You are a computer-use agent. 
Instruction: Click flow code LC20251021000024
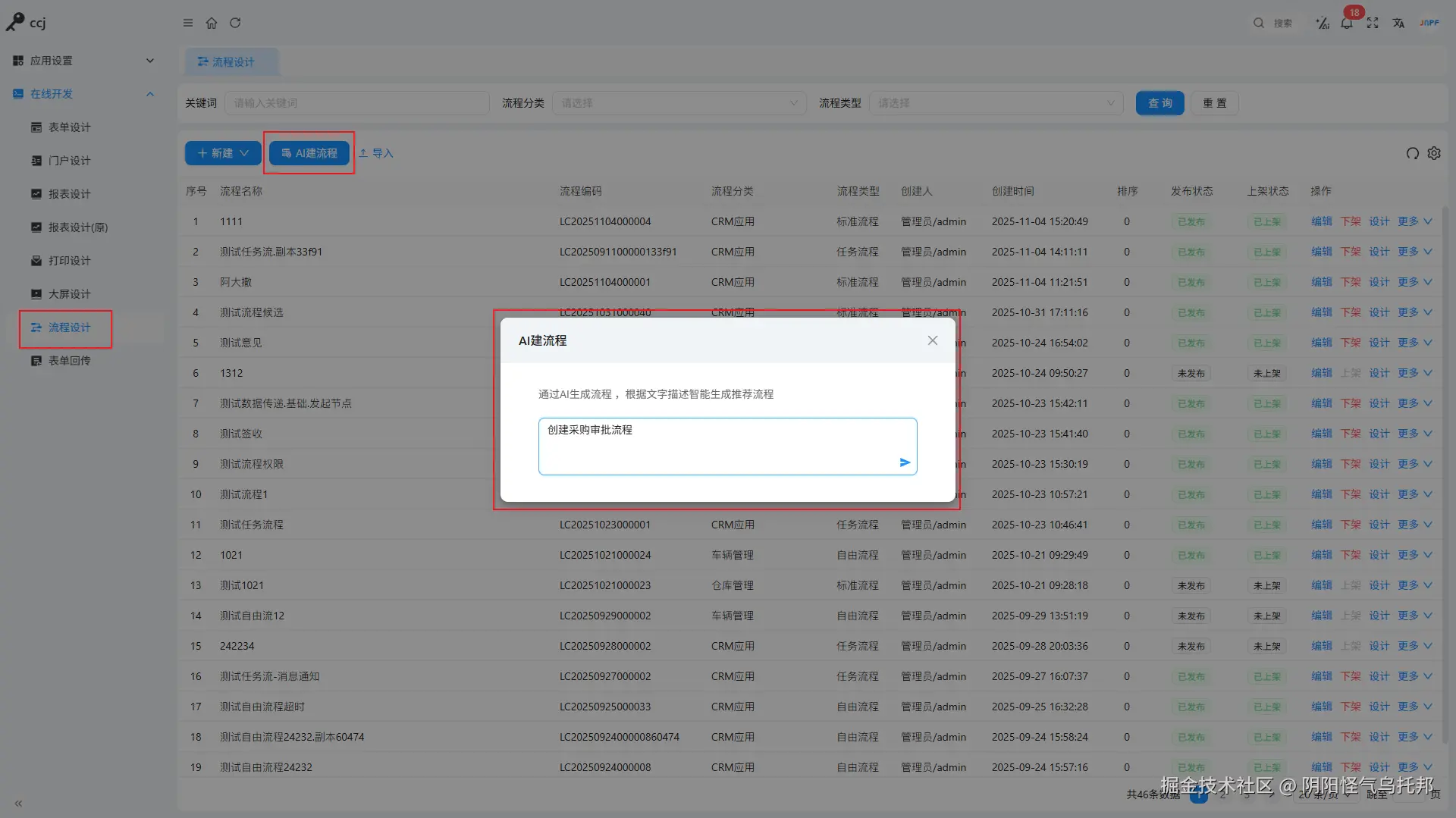click(605, 555)
